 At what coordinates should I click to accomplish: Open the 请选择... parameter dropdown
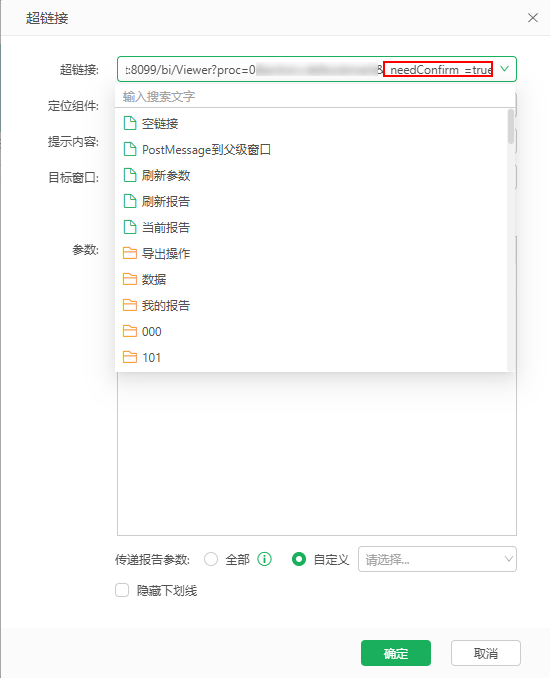pyautogui.click(x=437, y=559)
